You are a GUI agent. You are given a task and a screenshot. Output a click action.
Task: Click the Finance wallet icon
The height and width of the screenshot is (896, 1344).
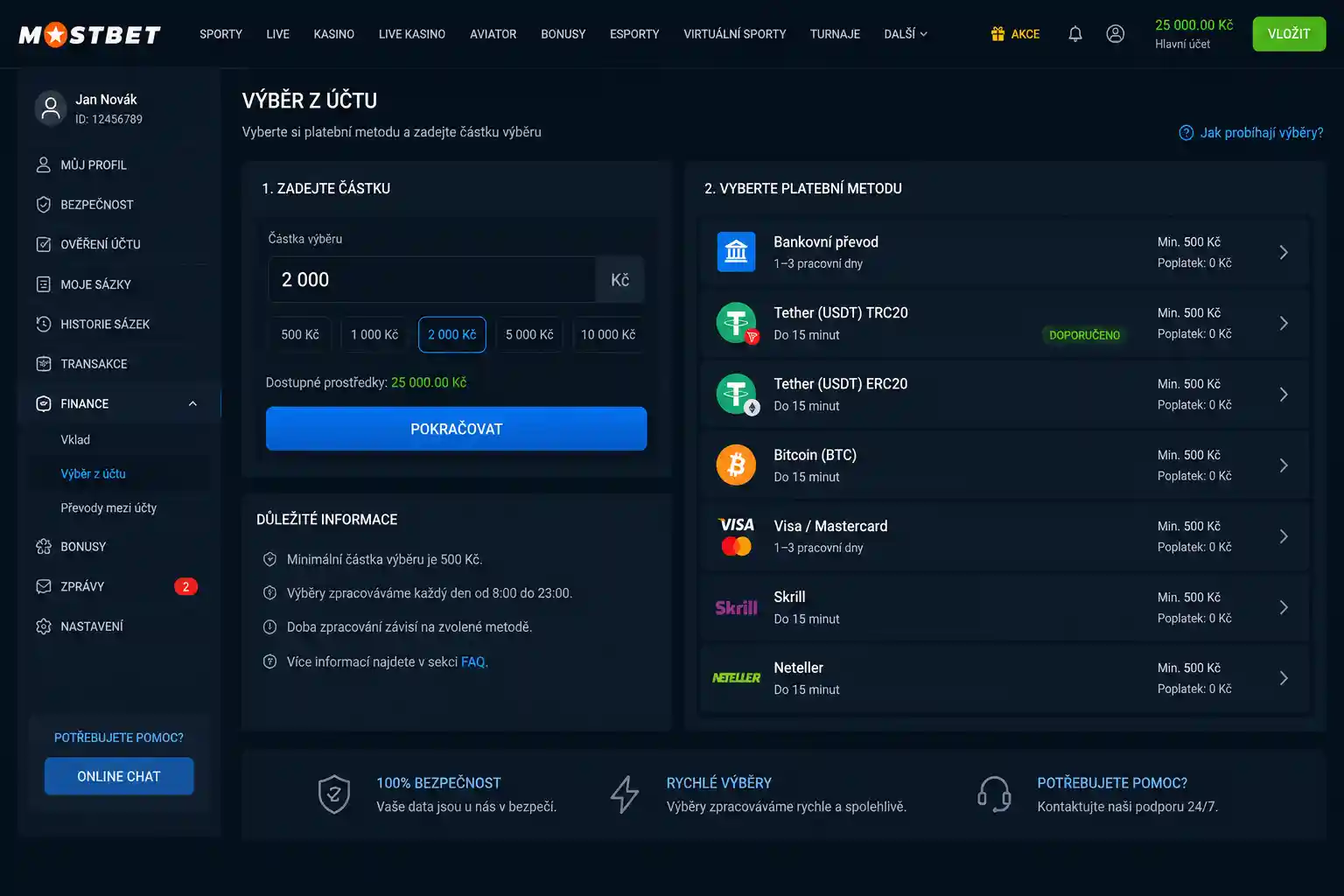pos(44,403)
